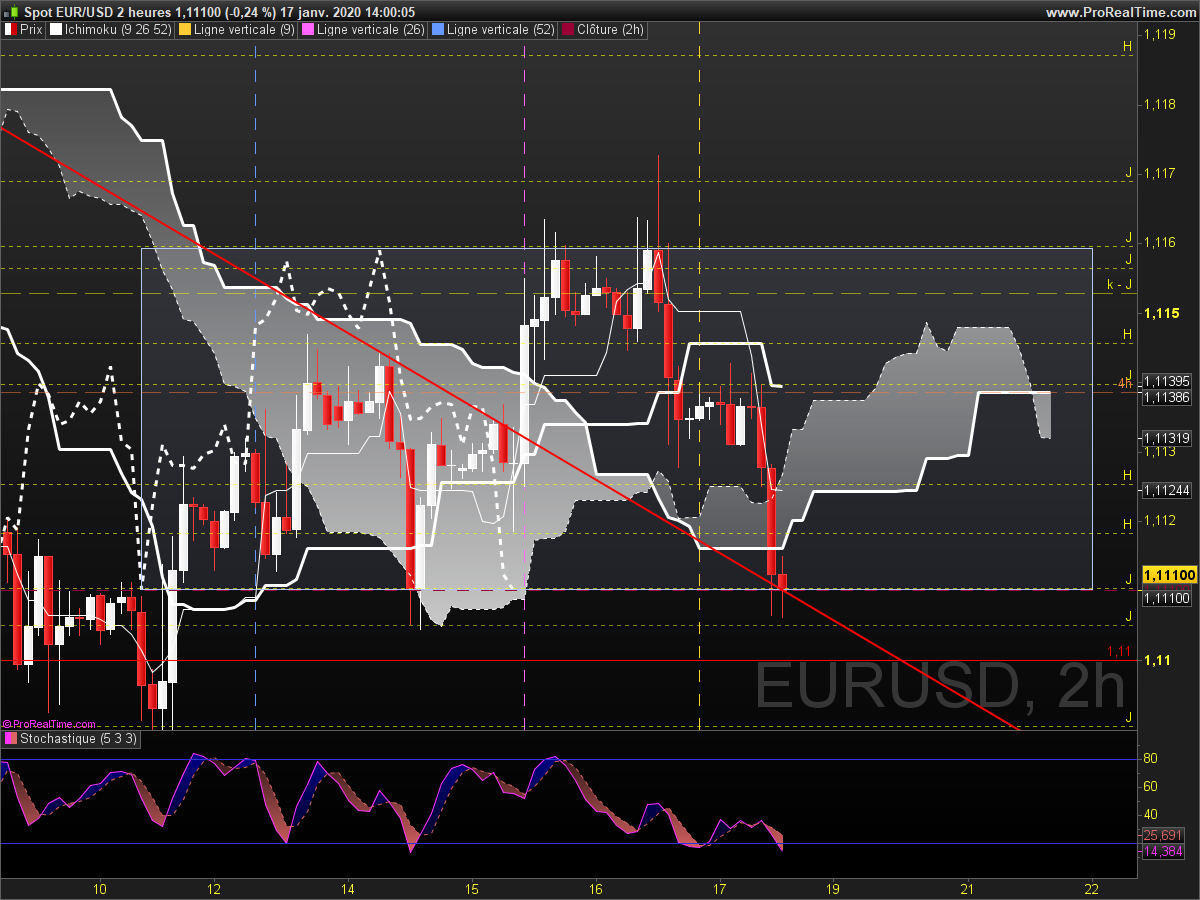Click the bold 1,11 price axis label
Screen dimensions: 1200x900
[x=1157, y=660]
